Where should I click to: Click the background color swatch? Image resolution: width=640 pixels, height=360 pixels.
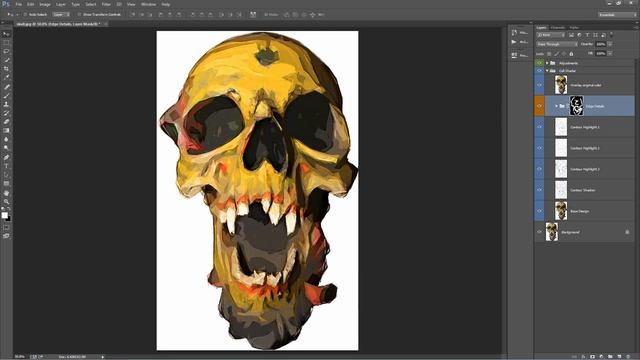coord(9,219)
